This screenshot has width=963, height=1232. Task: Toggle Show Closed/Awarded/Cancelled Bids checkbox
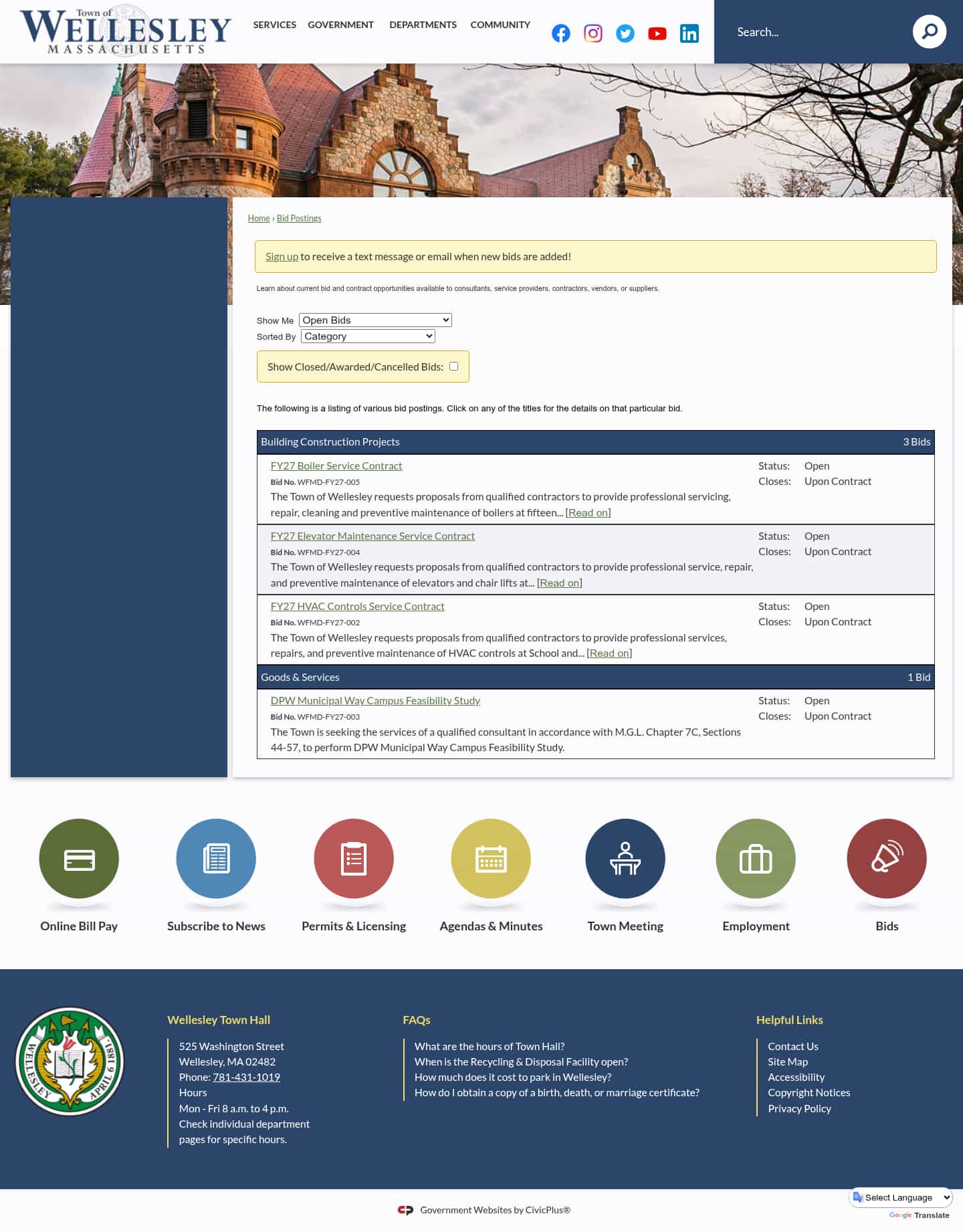453,366
